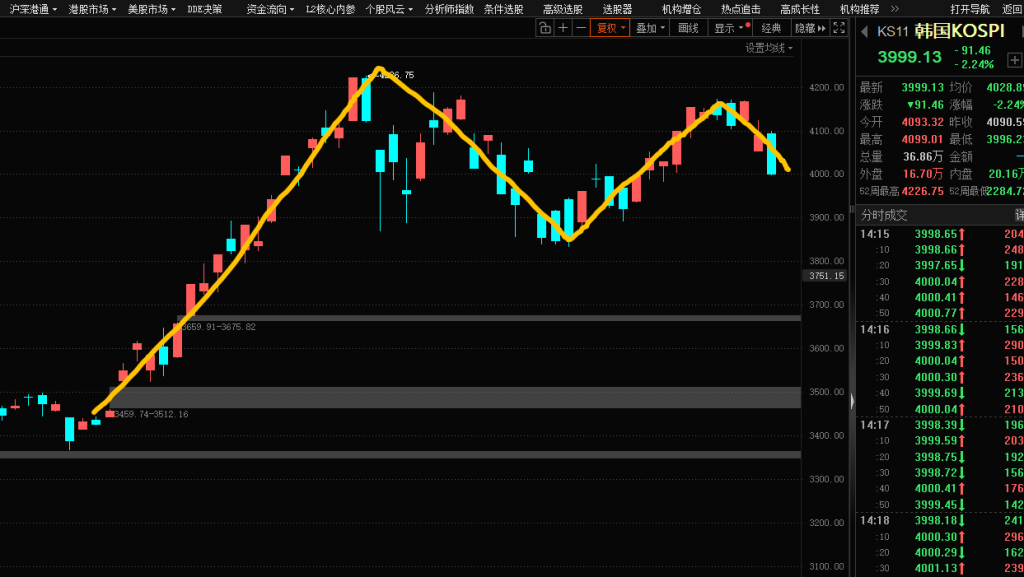The image size is (1024, 577).
Task: Click previous stock arrow beside KS11
Action: click(x=864, y=31)
